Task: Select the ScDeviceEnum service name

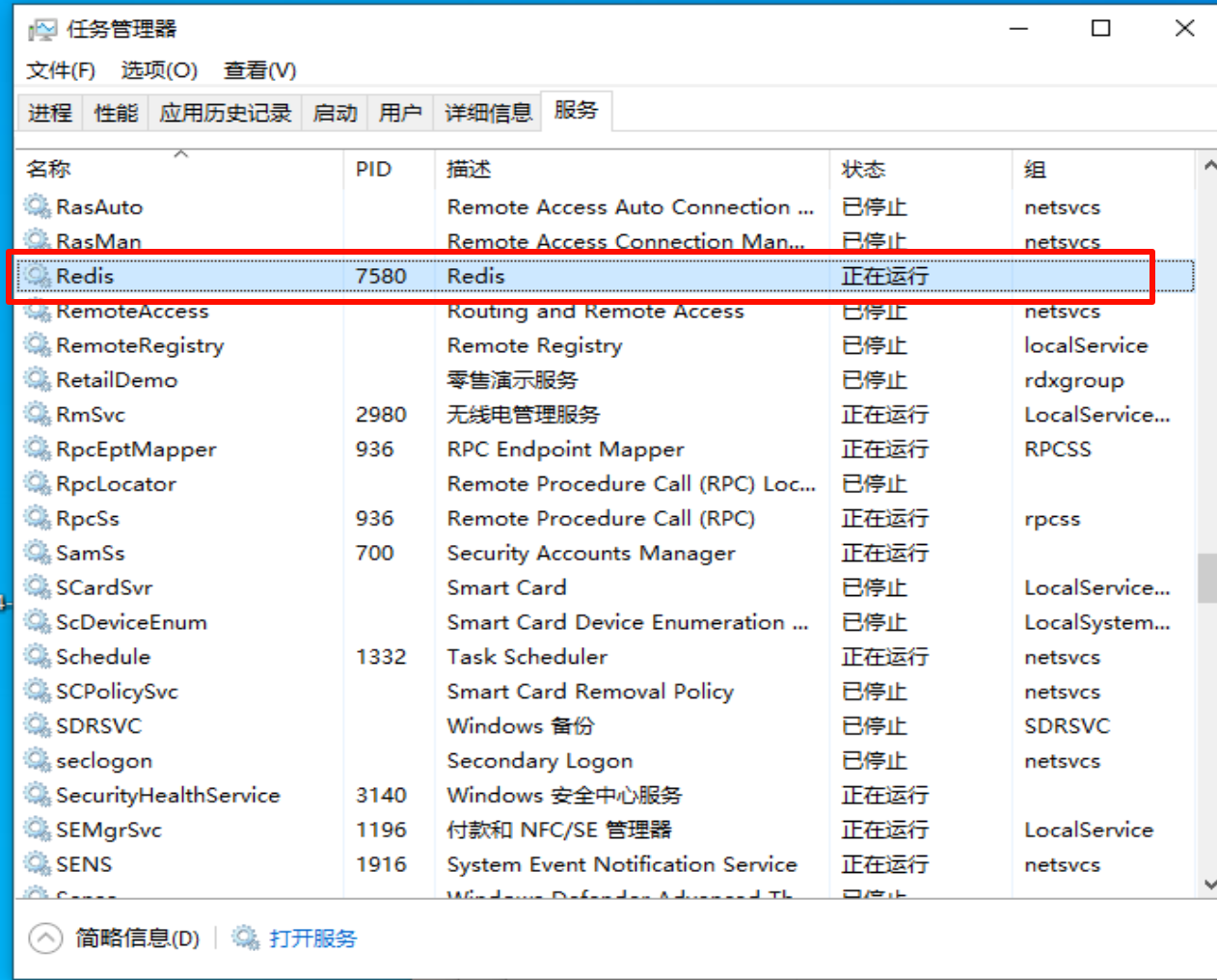Action: pyautogui.click(x=131, y=622)
